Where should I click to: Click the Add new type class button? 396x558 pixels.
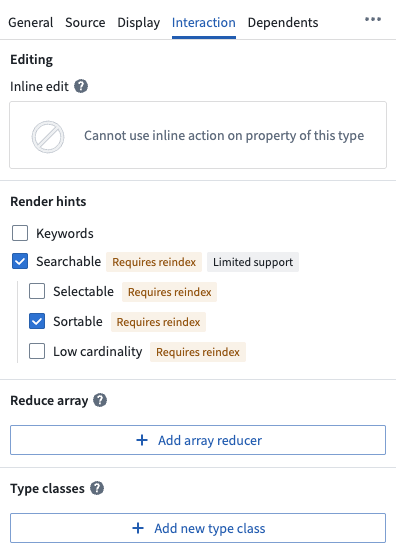click(x=198, y=528)
